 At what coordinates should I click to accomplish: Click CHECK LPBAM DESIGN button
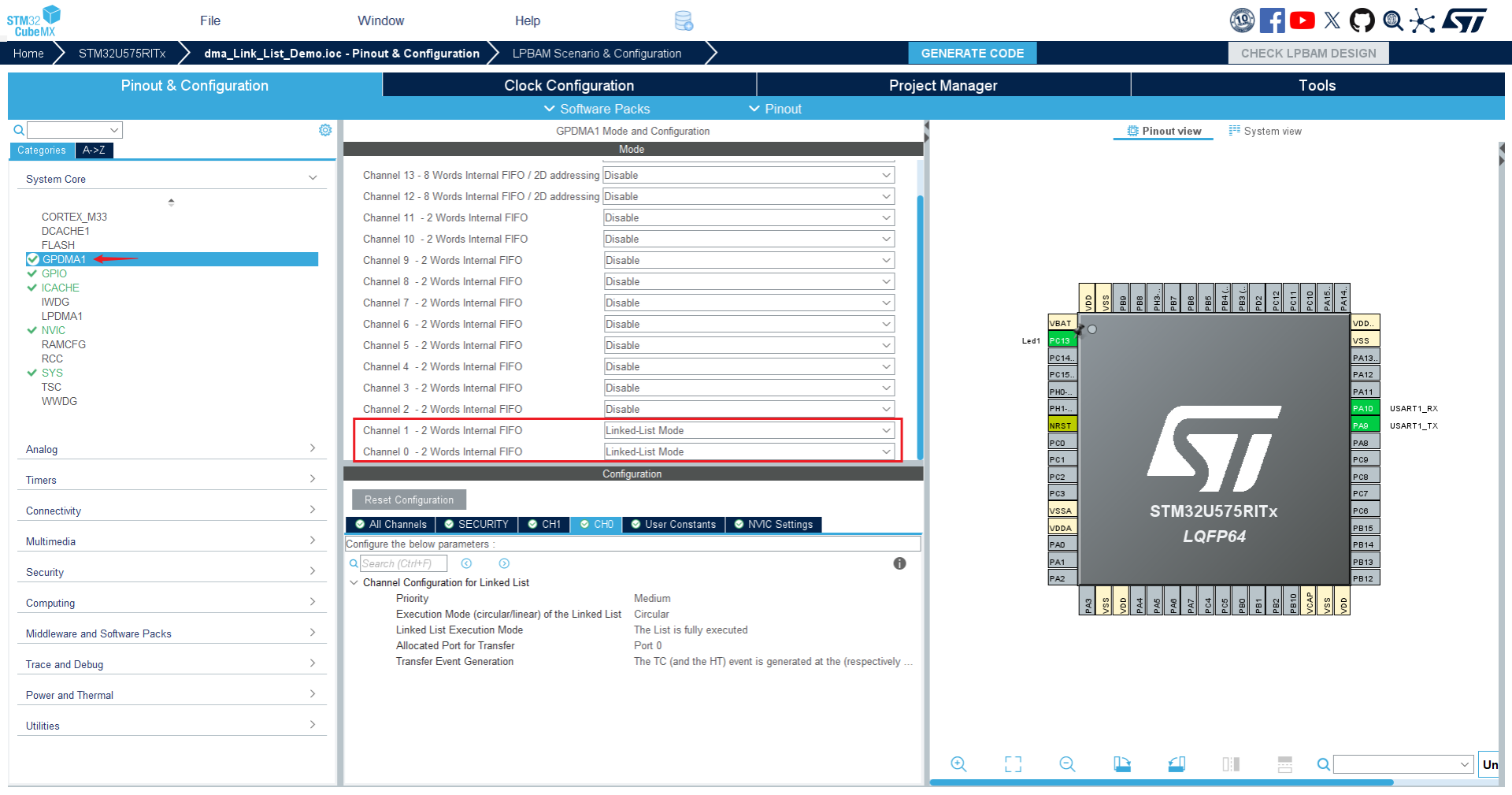pyautogui.click(x=1309, y=53)
